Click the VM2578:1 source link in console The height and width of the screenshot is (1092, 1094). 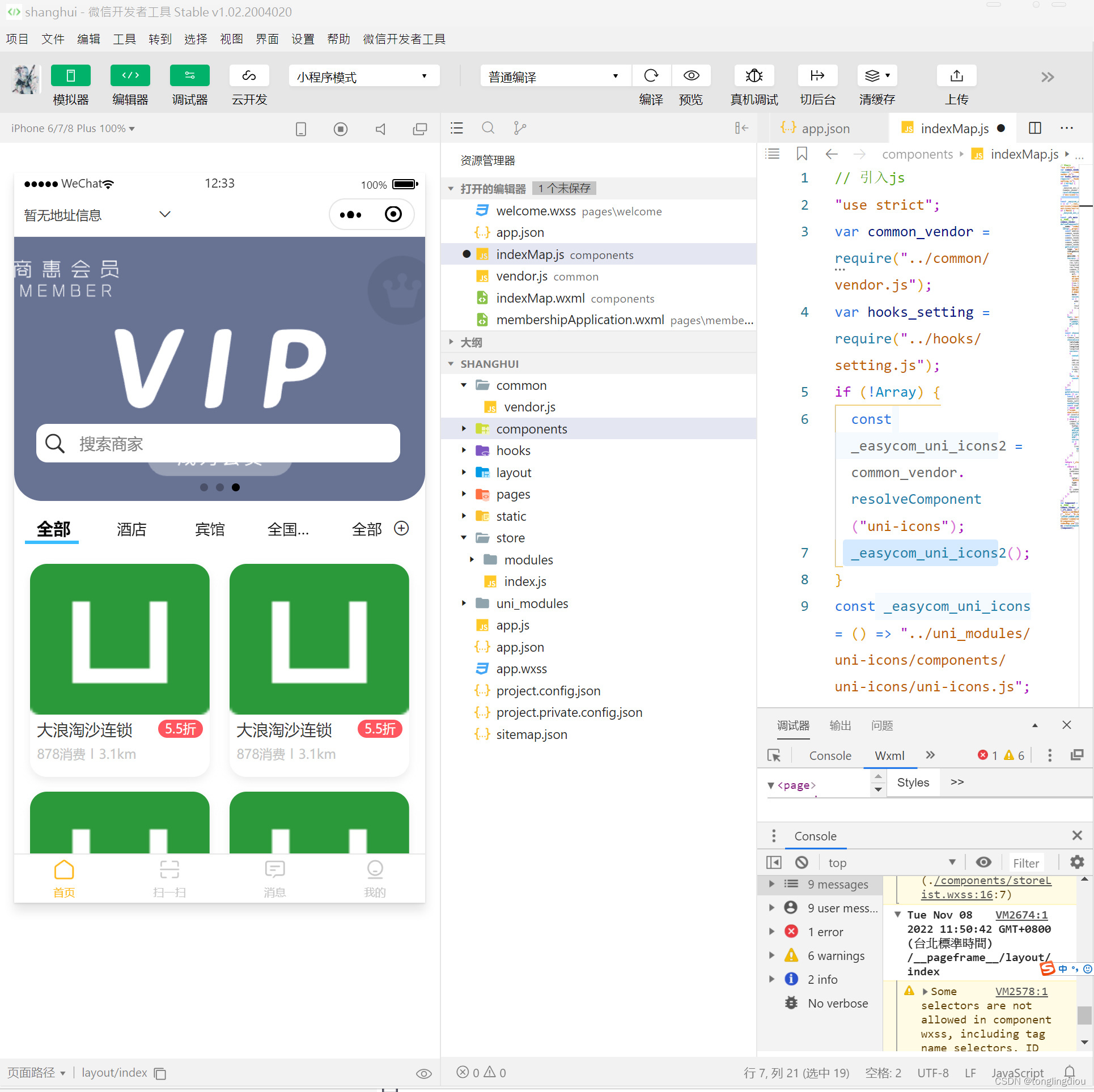tap(1020, 991)
